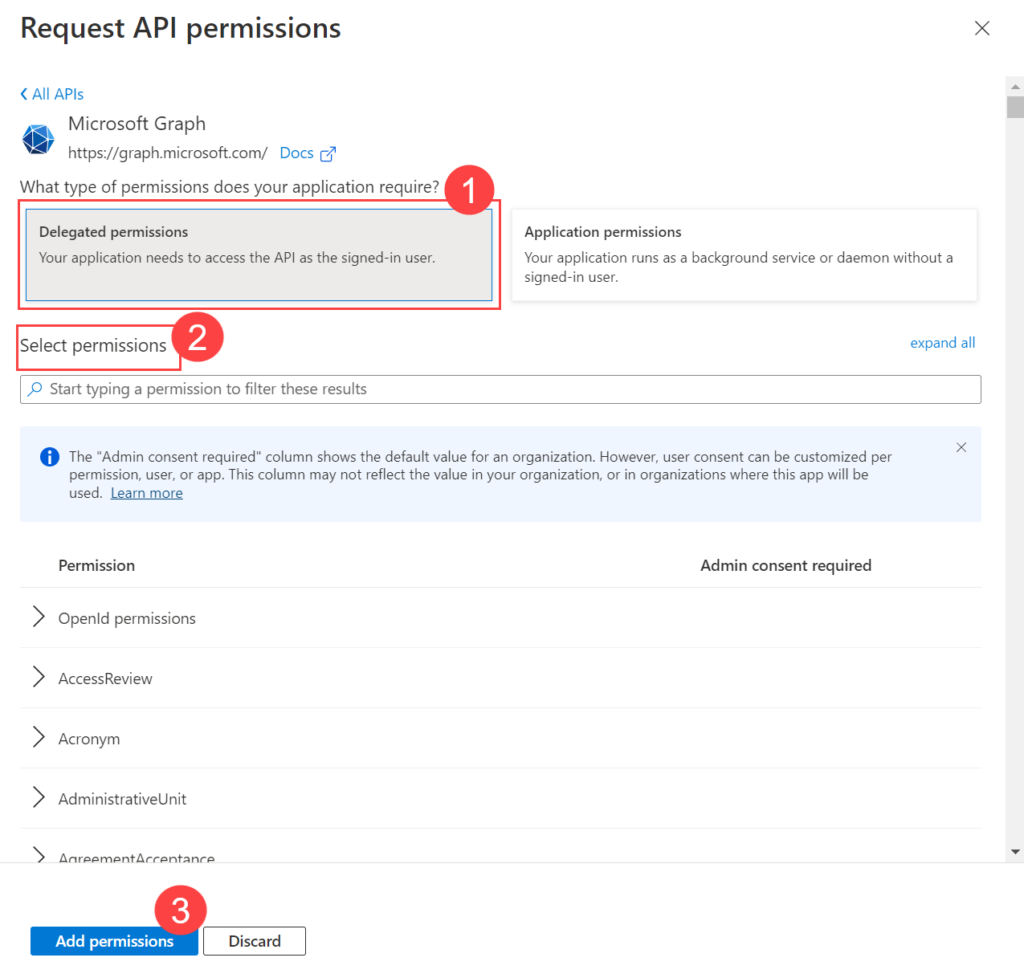Open the Learn more link

click(146, 492)
